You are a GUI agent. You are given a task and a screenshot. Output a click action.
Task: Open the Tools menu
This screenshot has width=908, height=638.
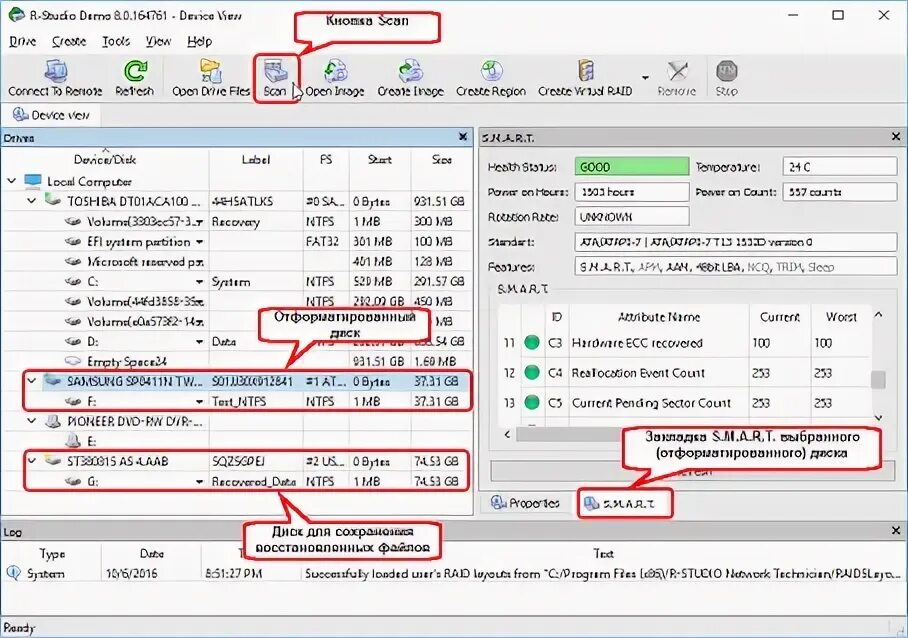click(x=116, y=41)
